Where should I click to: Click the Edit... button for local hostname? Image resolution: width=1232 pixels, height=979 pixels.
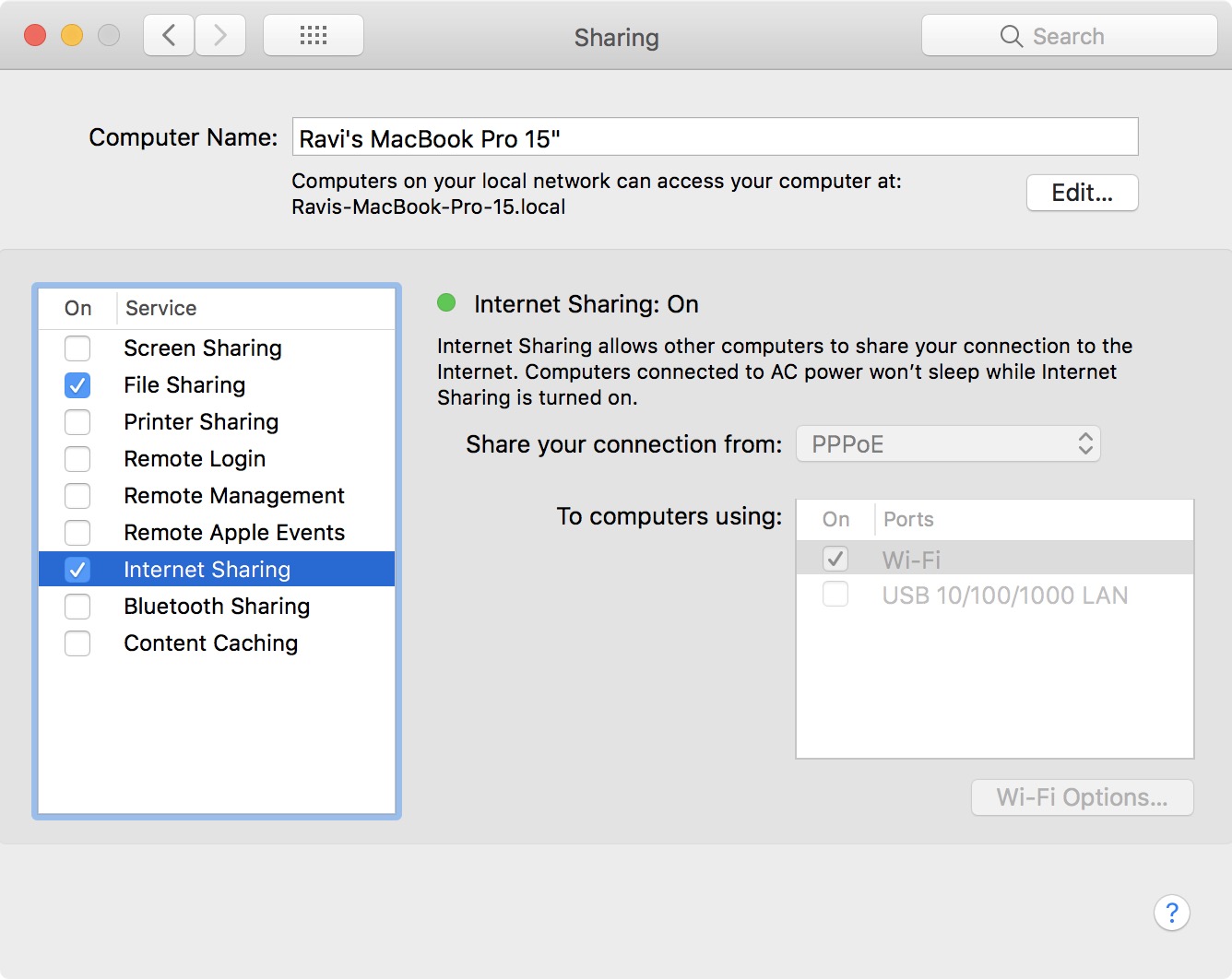click(1082, 193)
